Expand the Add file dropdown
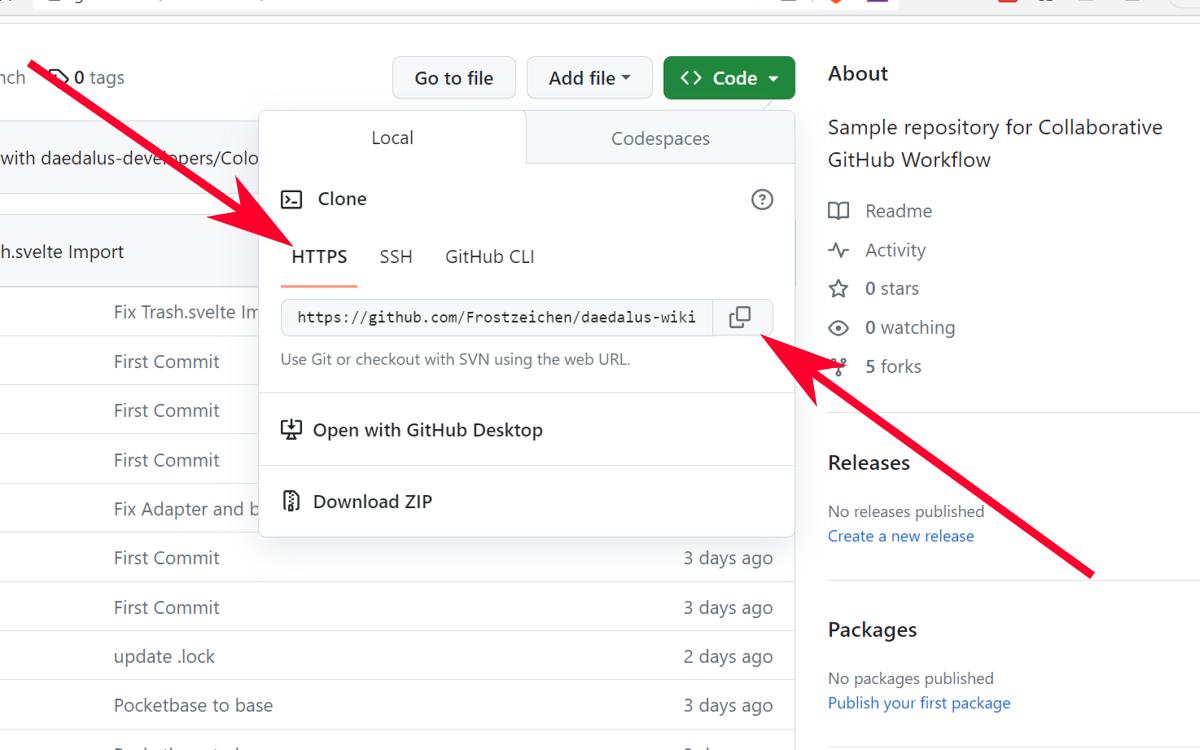The width and height of the screenshot is (1200, 750). coord(589,78)
